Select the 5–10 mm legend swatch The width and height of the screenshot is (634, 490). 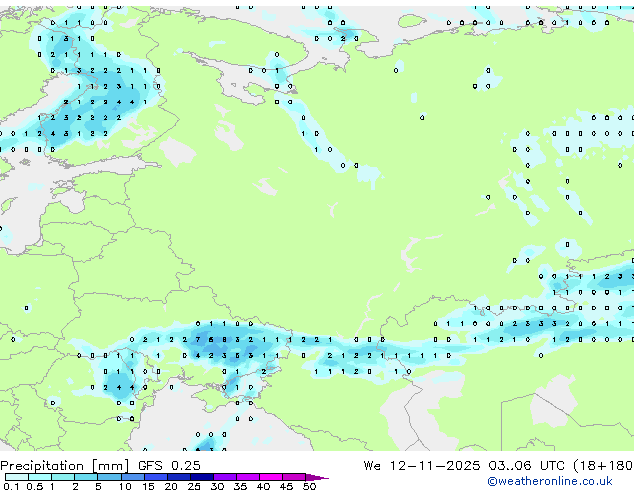tap(109, 477)
